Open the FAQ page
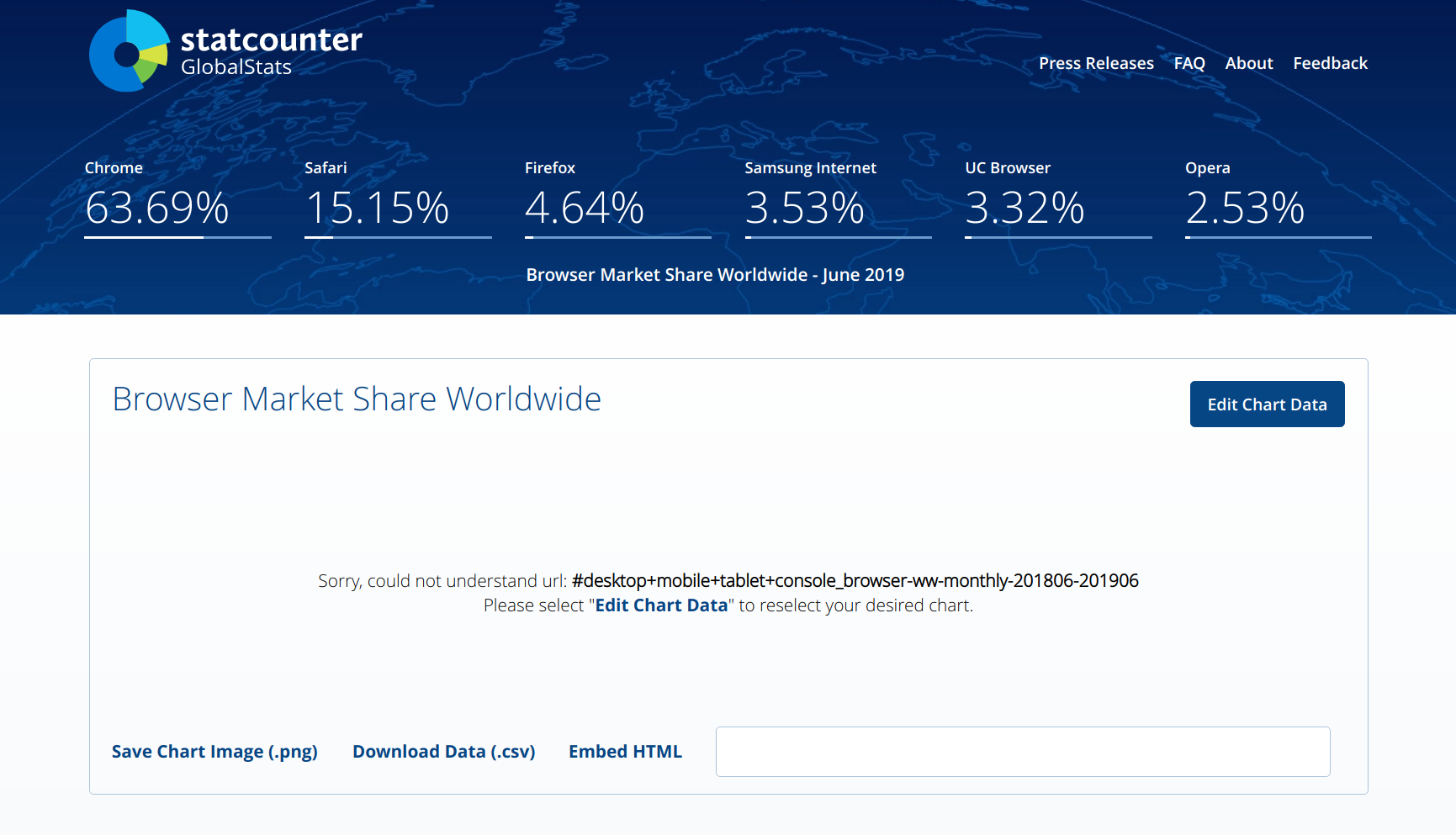 point(1189,63)
